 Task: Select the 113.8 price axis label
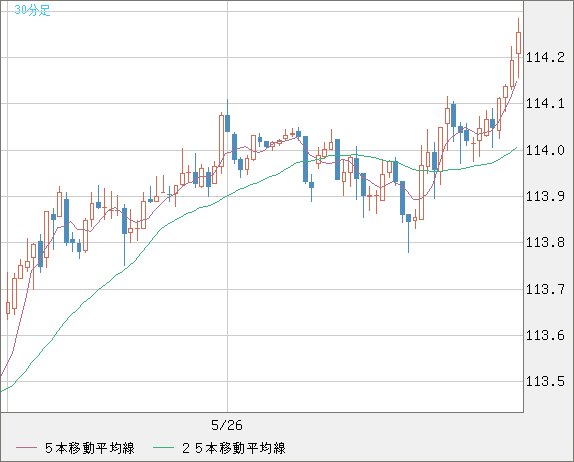coord(545,242)
